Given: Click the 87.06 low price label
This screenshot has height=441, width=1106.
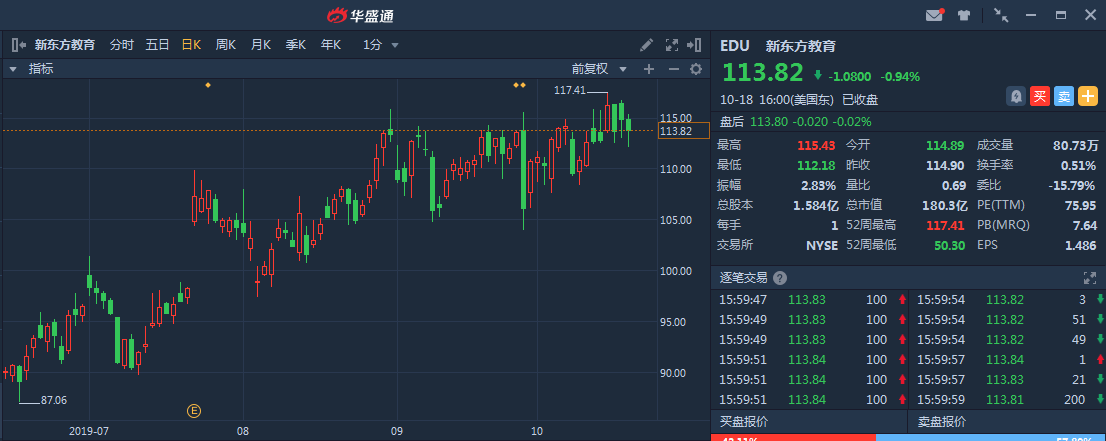Looking at the screenshot, I should point(54,400).
